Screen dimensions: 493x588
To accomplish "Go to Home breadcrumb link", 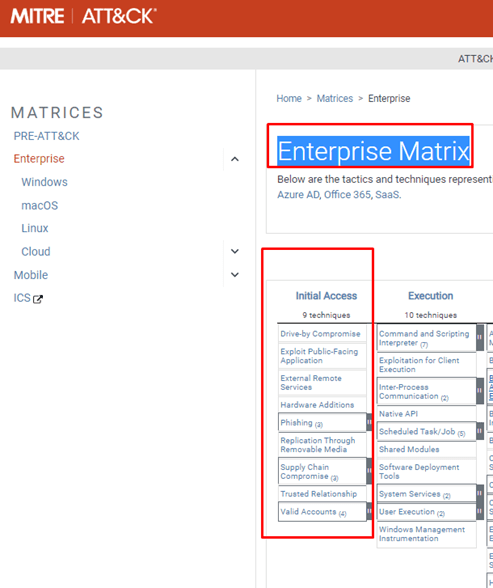I will [x=289, y=98].
